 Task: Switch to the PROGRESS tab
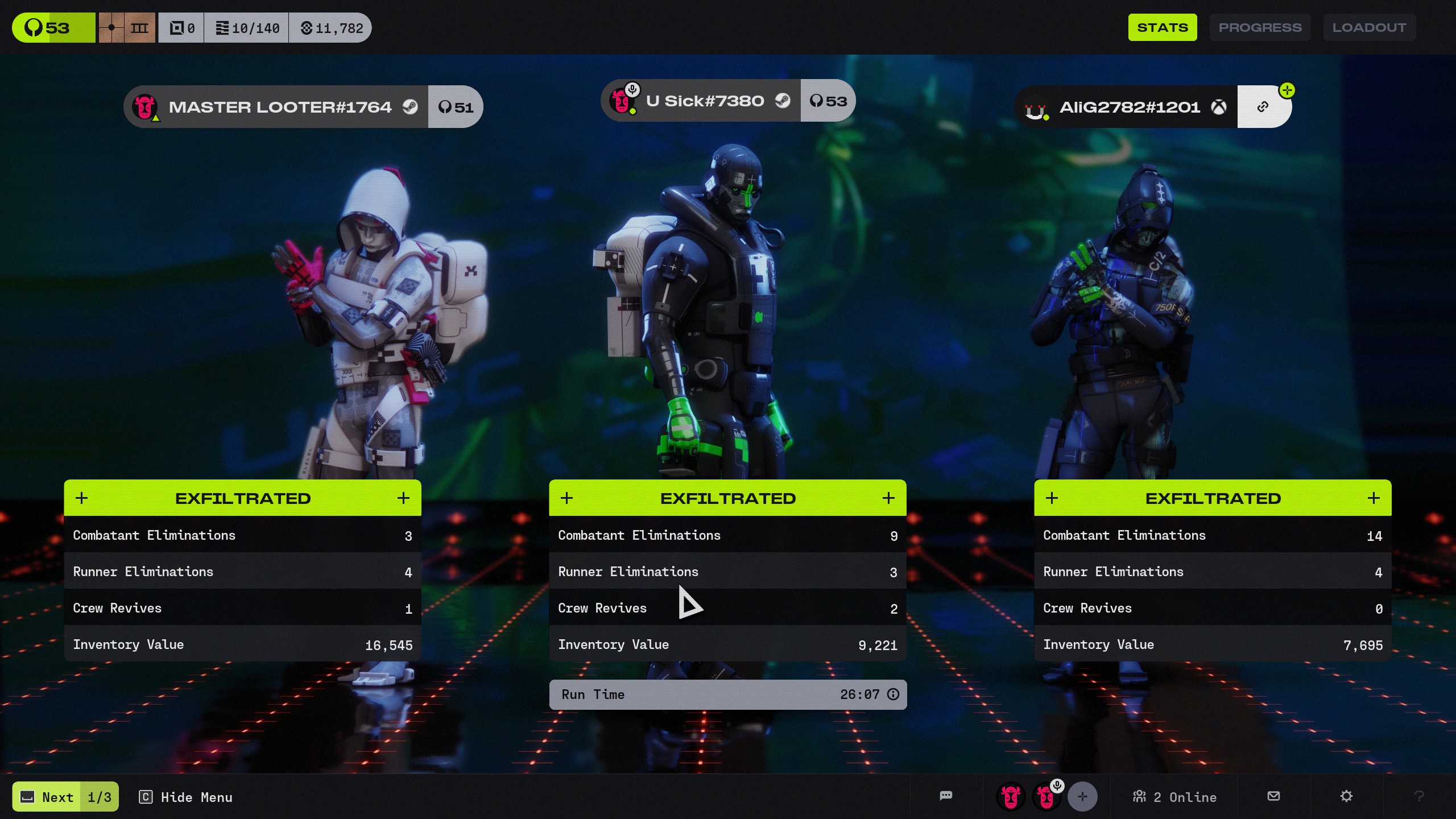coord(1259,27)
